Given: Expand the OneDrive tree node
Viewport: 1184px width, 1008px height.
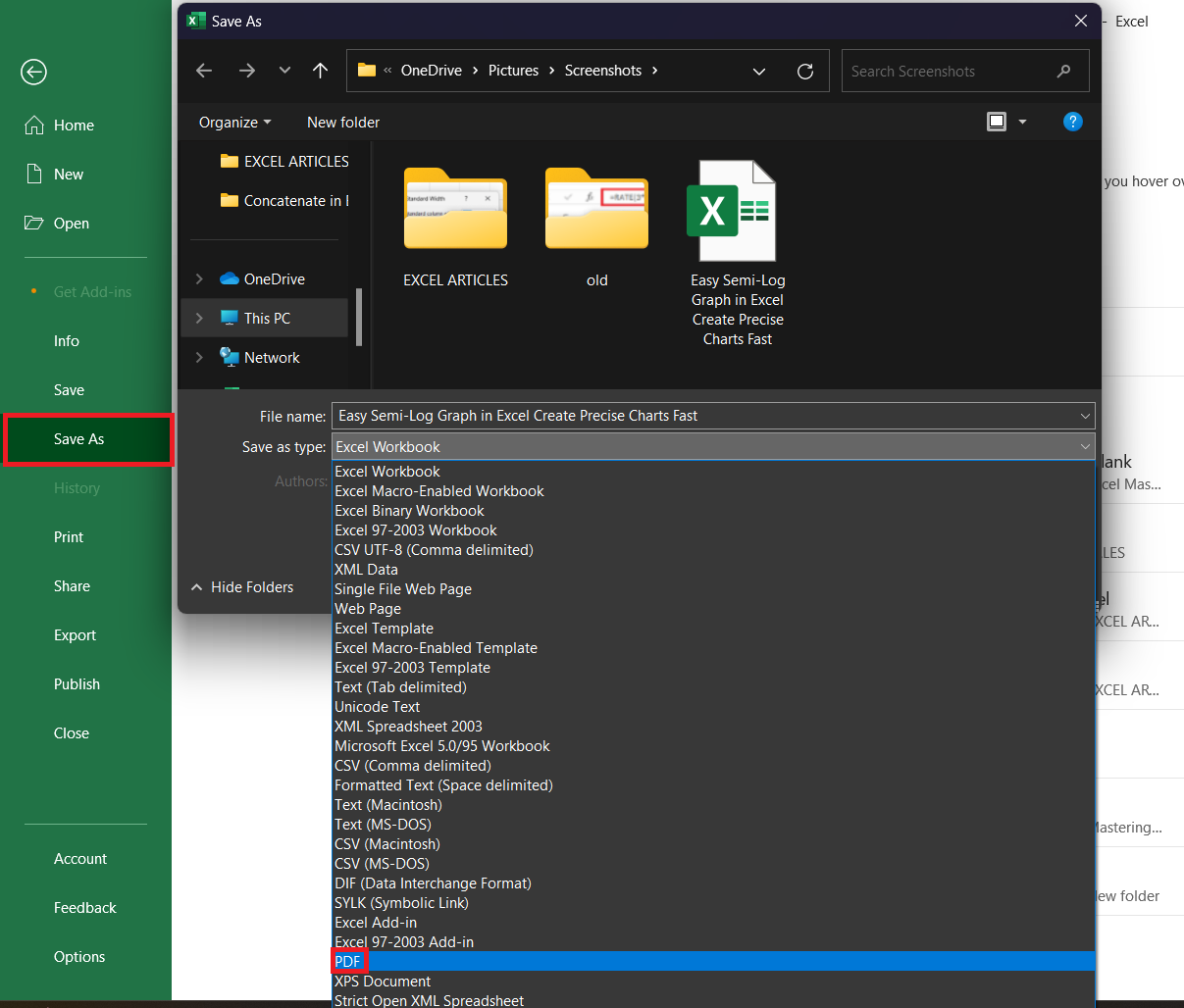Looking at the screenshot, I should pos(199,279).
